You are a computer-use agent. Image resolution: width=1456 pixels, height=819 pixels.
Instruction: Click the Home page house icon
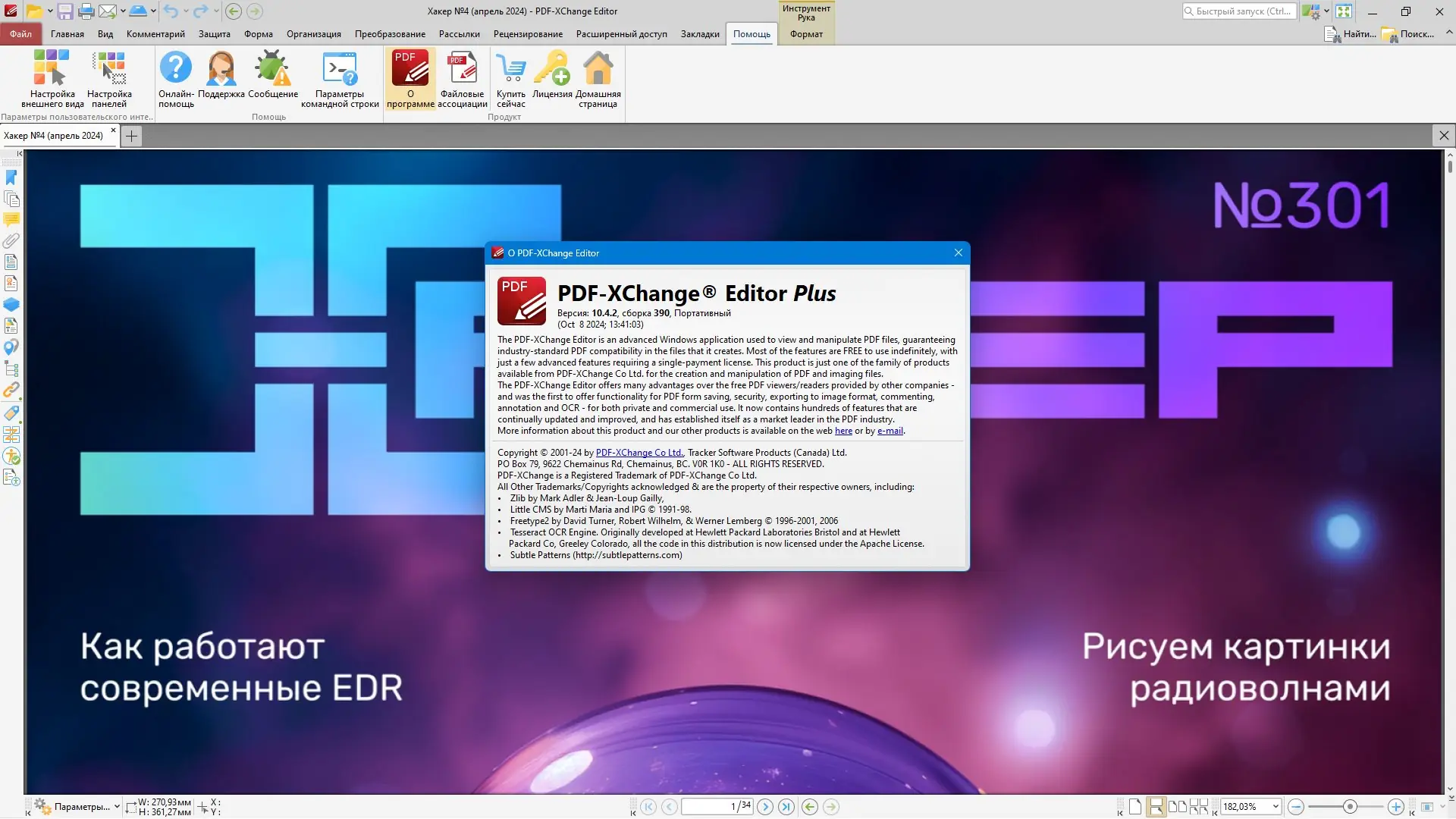coord(598,69)
